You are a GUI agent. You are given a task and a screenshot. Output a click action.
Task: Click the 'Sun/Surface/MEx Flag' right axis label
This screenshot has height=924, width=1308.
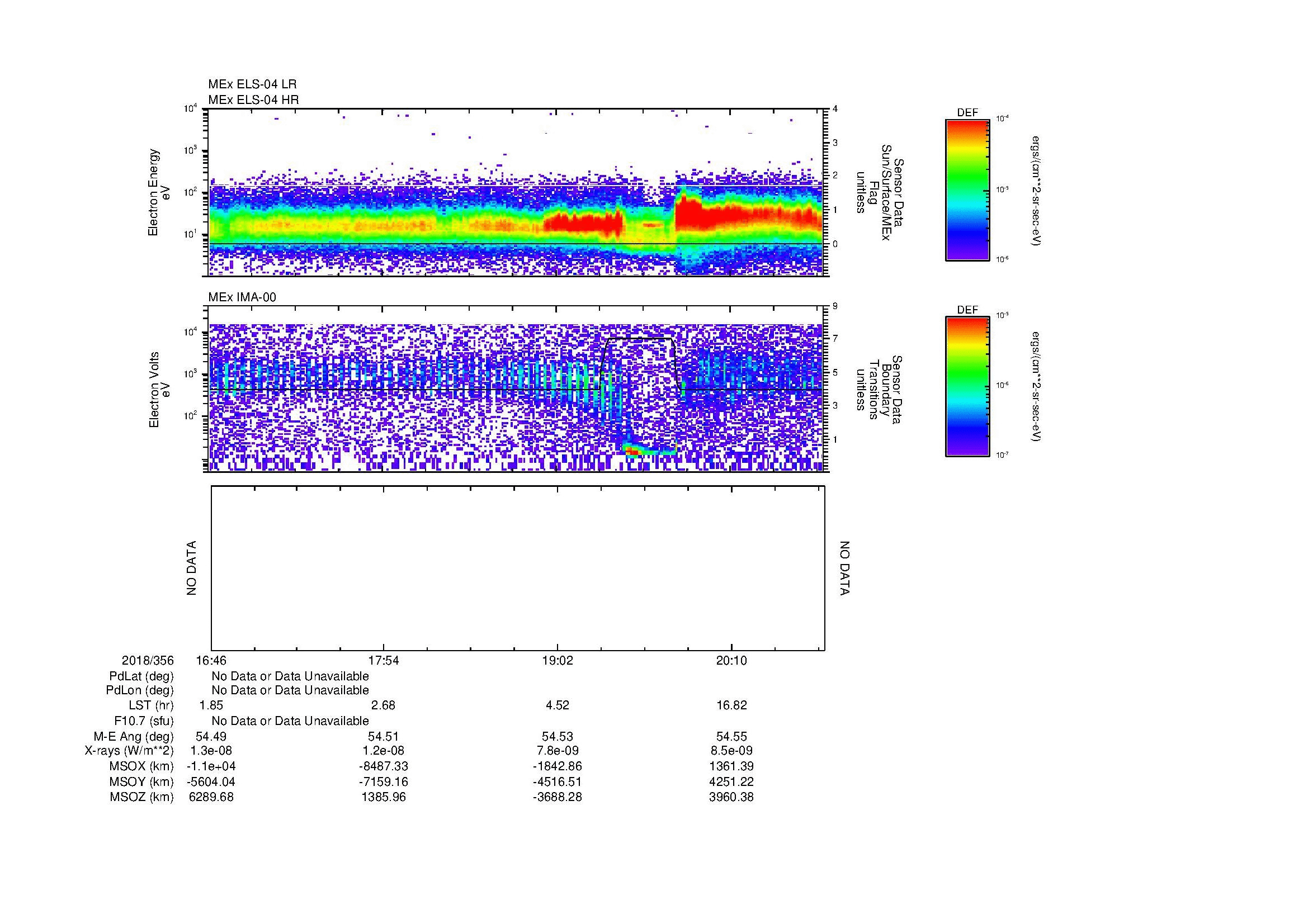[879, 192]
